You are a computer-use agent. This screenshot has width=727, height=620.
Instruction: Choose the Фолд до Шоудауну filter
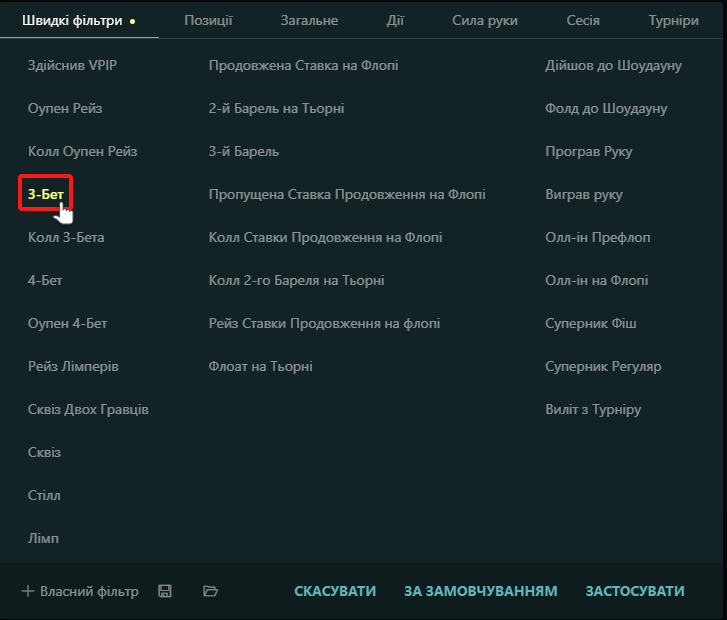606,108
